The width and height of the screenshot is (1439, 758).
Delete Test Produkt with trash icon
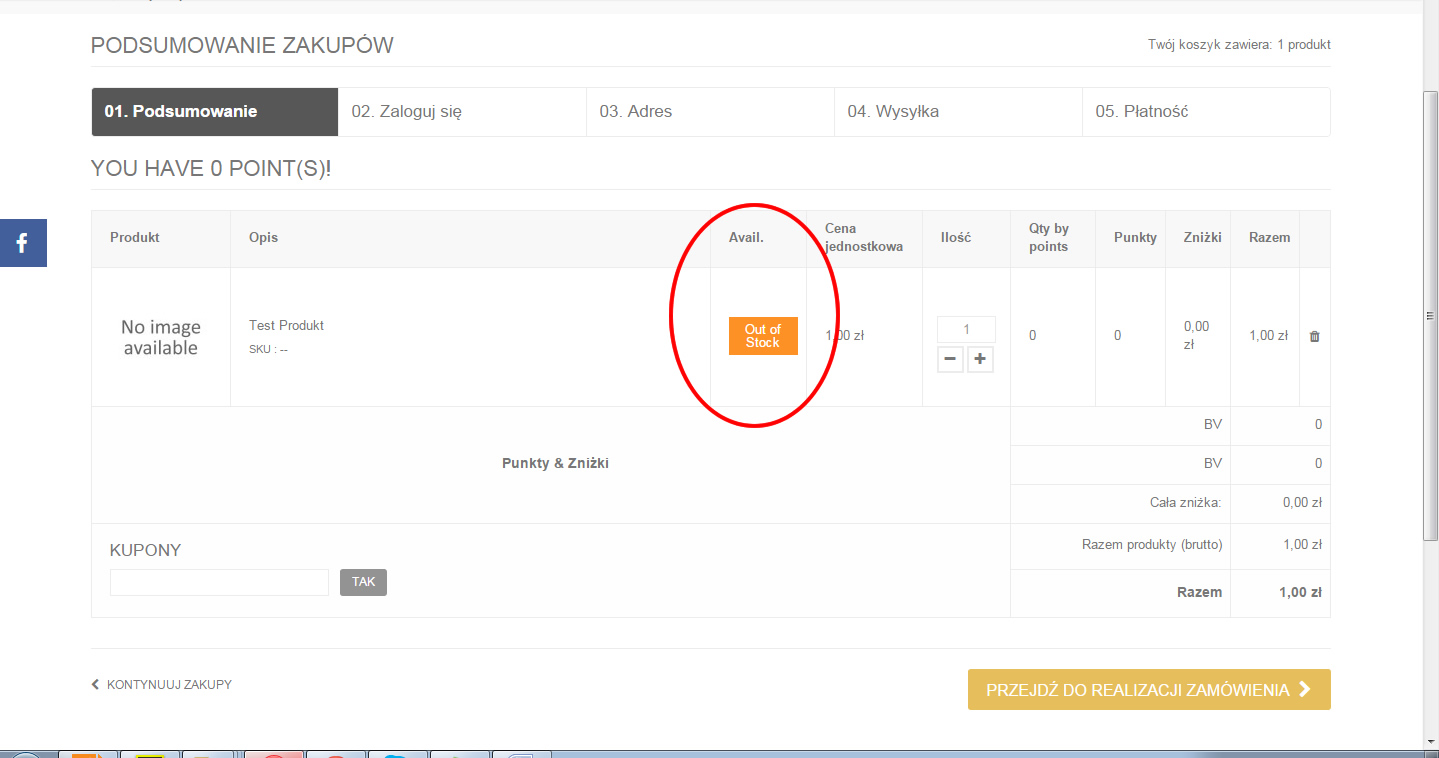point(1314,337)
